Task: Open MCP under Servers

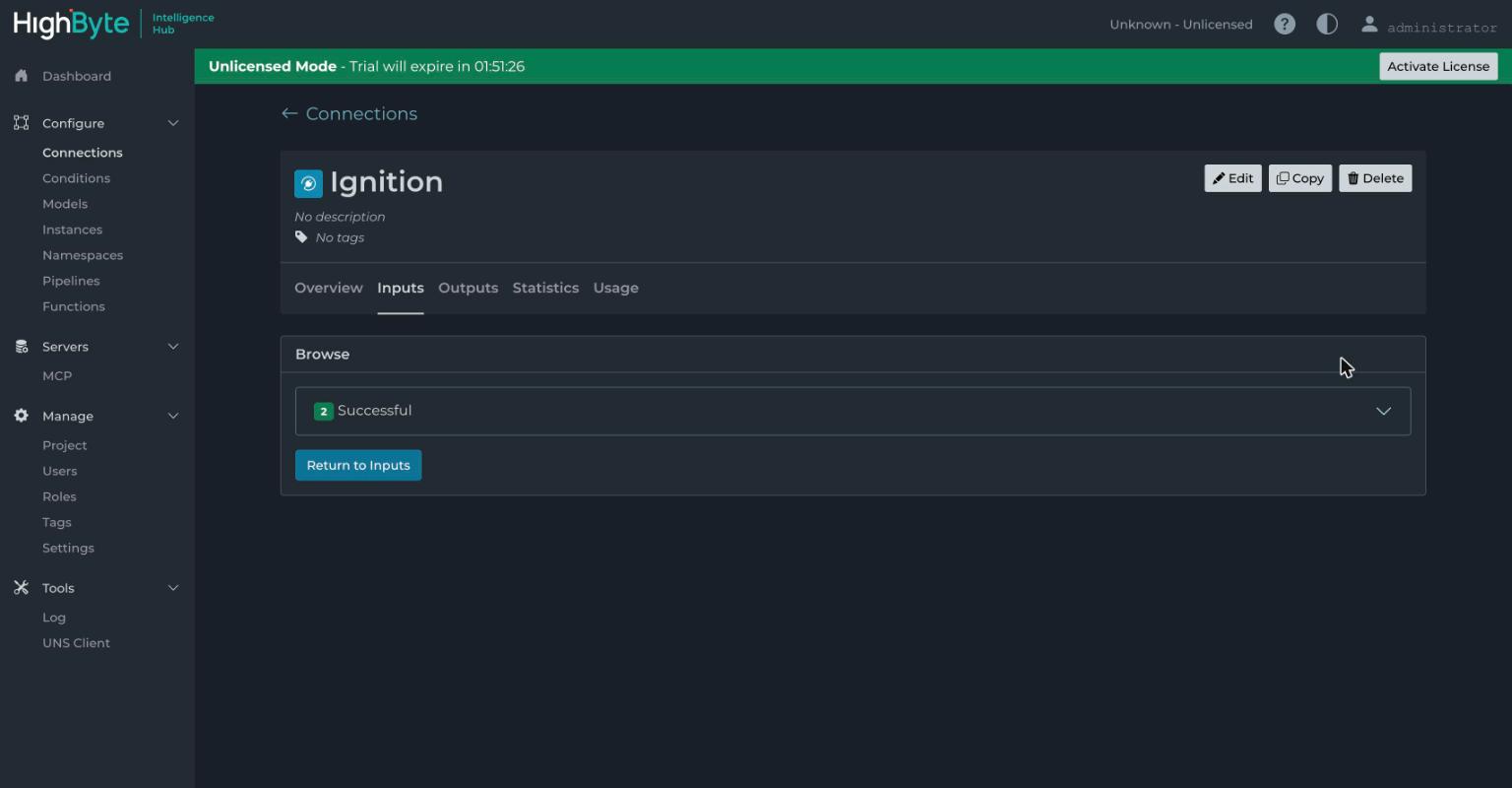Action: 57,376
